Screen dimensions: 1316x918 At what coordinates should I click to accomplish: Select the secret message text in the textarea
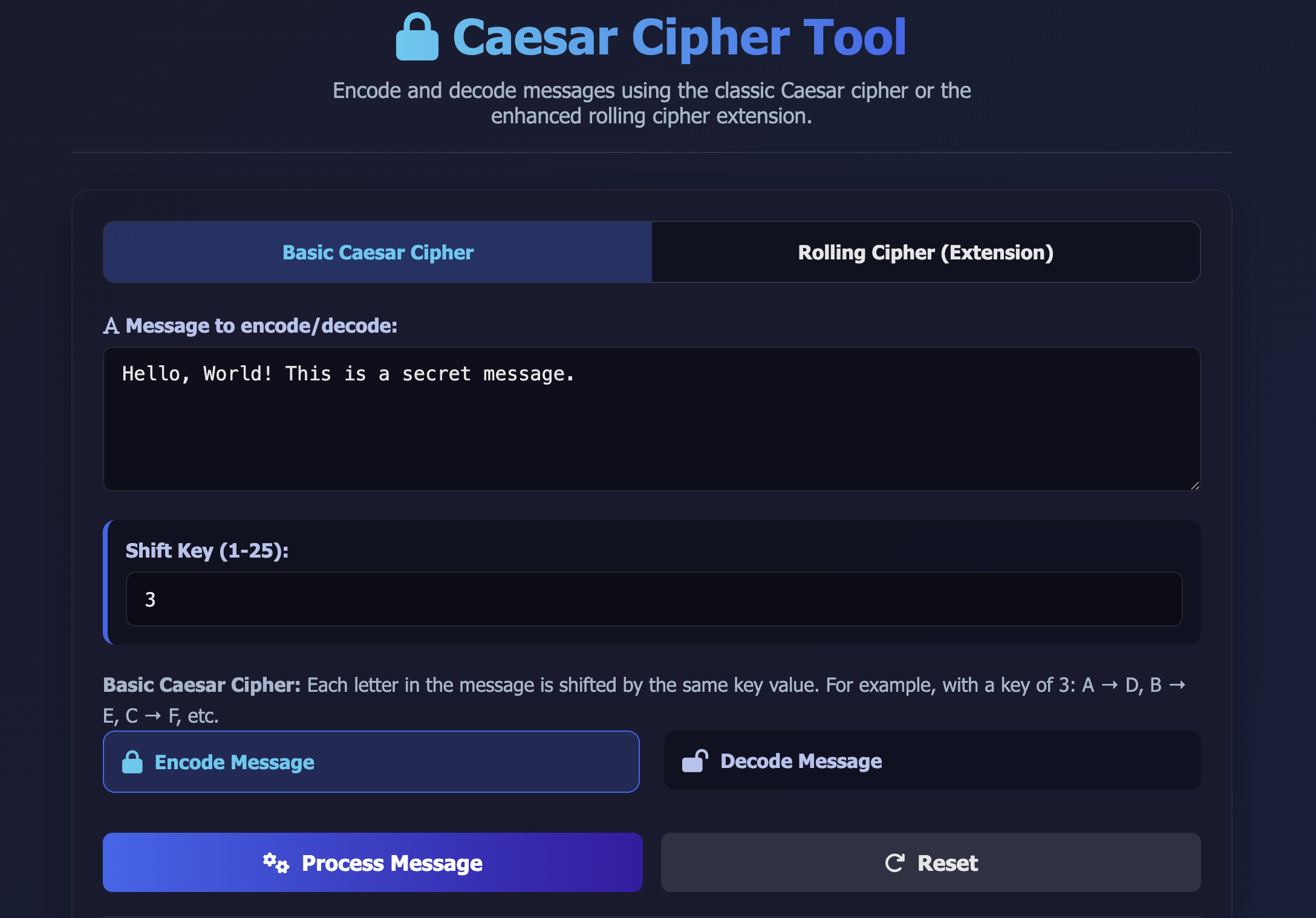pos(348,373)
